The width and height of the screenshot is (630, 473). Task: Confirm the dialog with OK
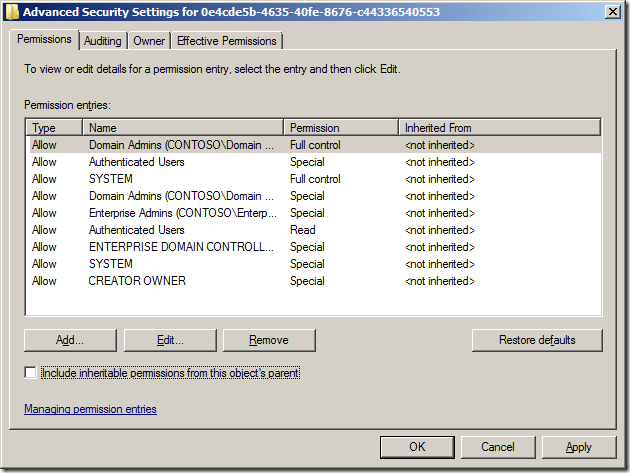click(417, 447)
